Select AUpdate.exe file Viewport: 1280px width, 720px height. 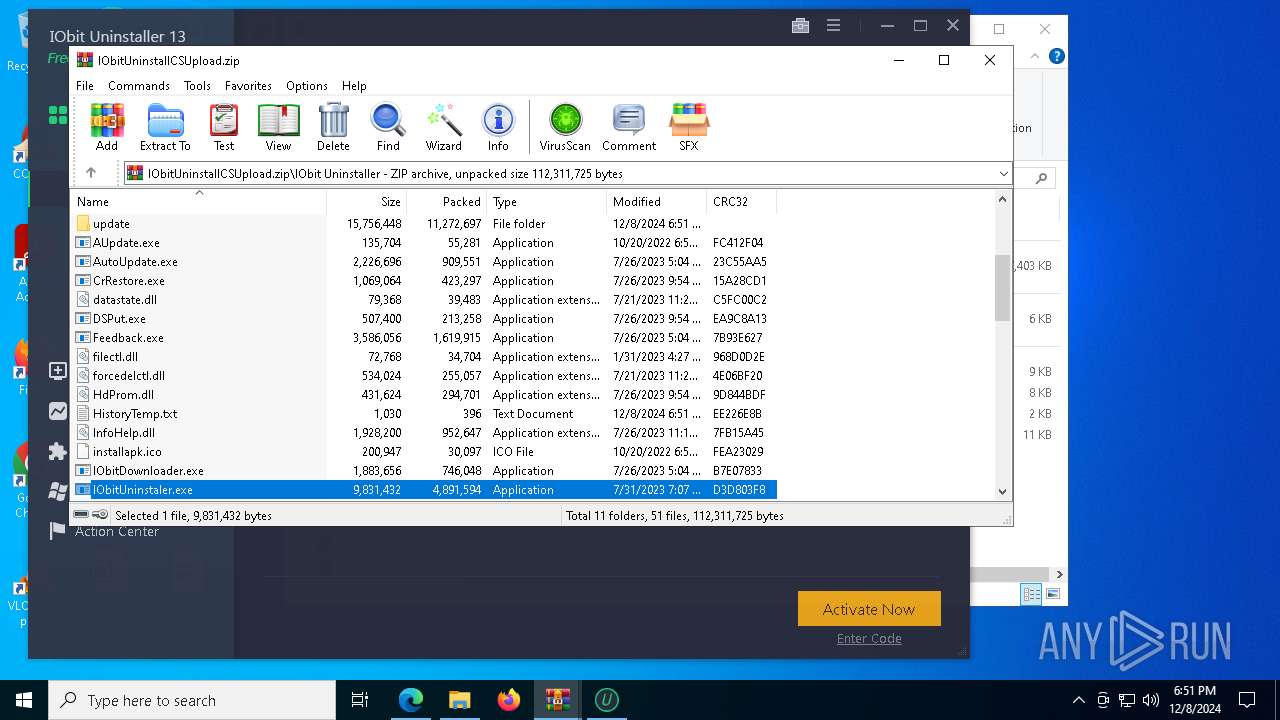click(x=424, y=243)
